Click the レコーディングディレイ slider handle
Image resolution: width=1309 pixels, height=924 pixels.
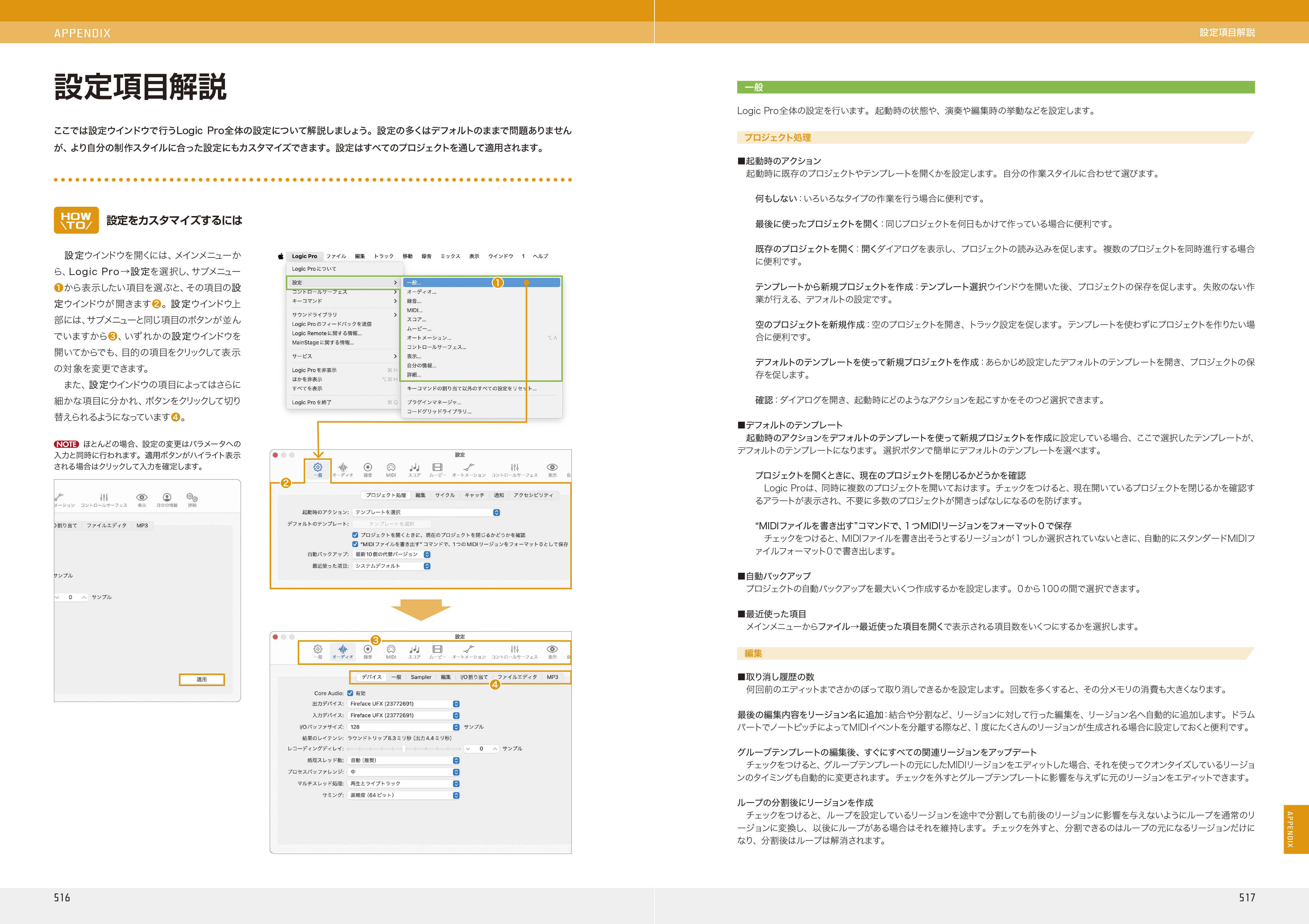[x=403, y=748]
